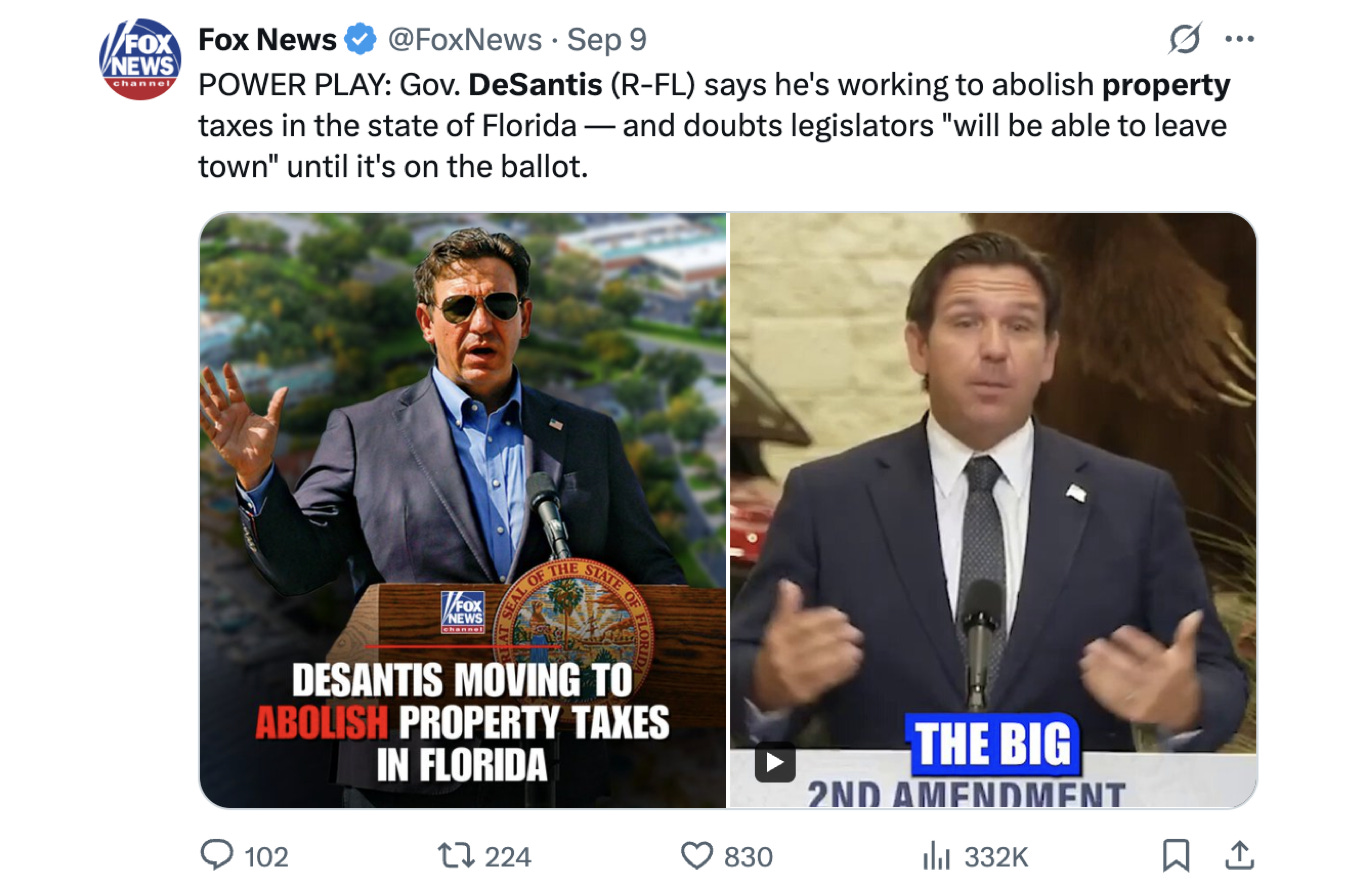Open the repost arrows menu
Viewport: 1358px width, 887px height.
point(458,856)
